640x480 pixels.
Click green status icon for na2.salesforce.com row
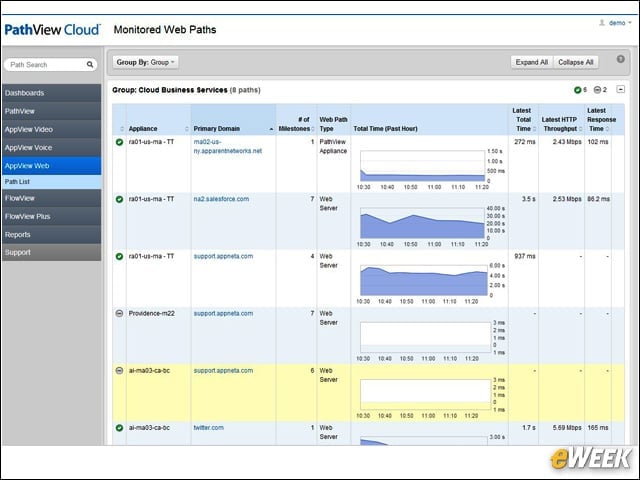click(x=119, y=199)
